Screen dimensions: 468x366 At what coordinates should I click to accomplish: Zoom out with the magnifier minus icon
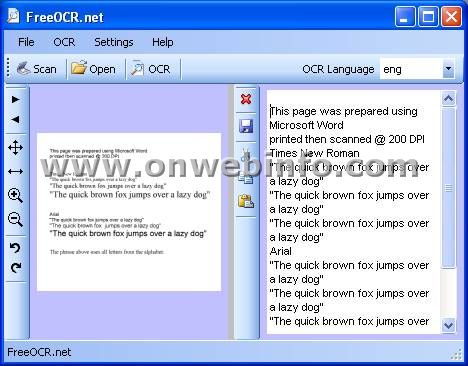15,219
